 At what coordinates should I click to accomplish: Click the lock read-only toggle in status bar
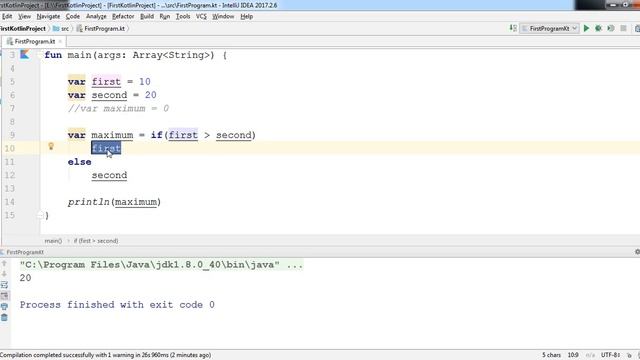tap(629, 355)
